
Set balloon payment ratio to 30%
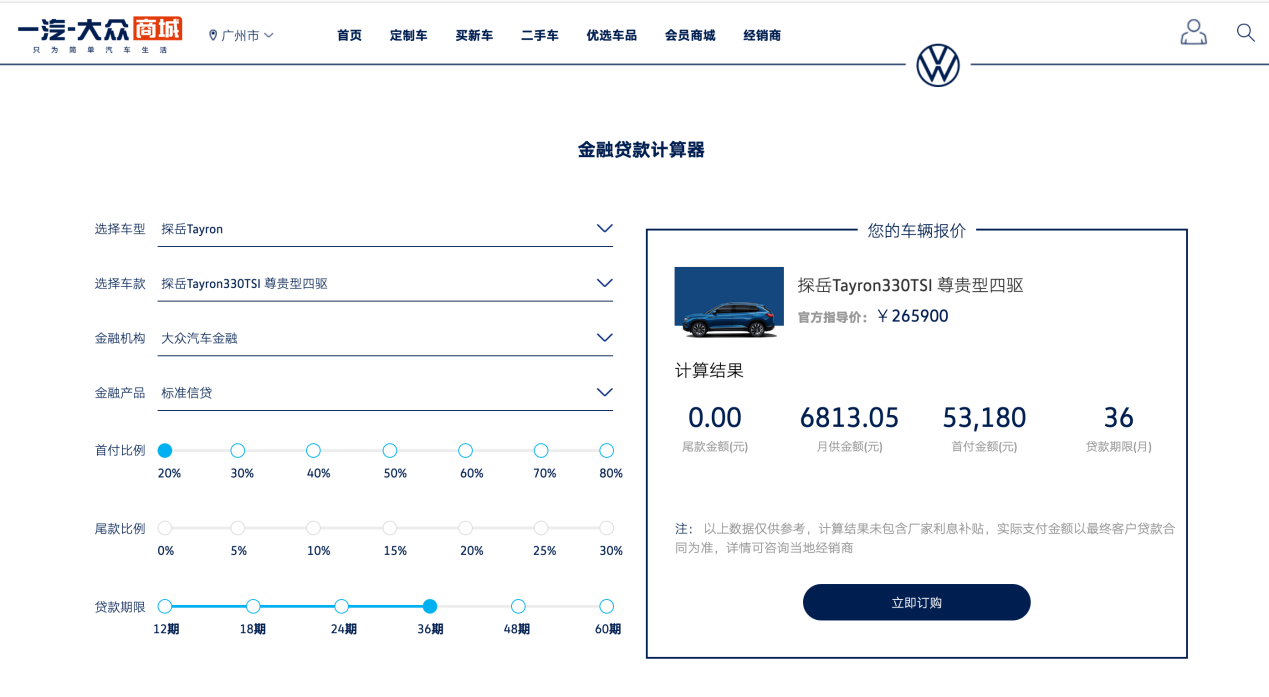point(606,528)
